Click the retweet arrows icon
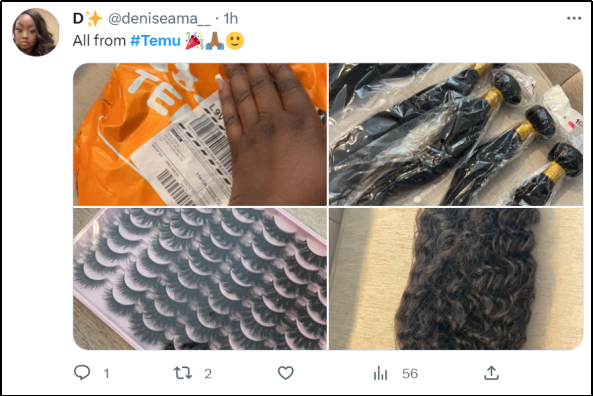The image size is (593, 396). (x=183, y=373)
